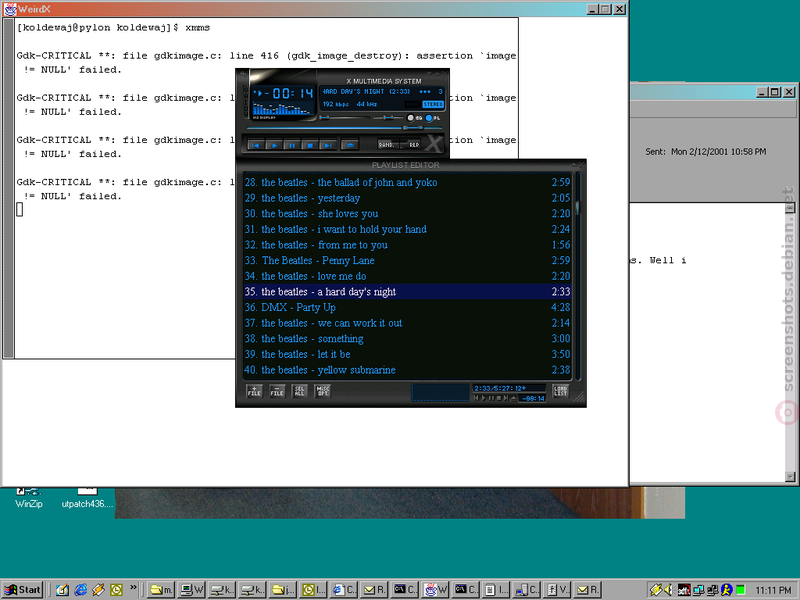This screenshot has height=600, width=800.
Task: Toggle the PL playlist button
Action: 433,118
